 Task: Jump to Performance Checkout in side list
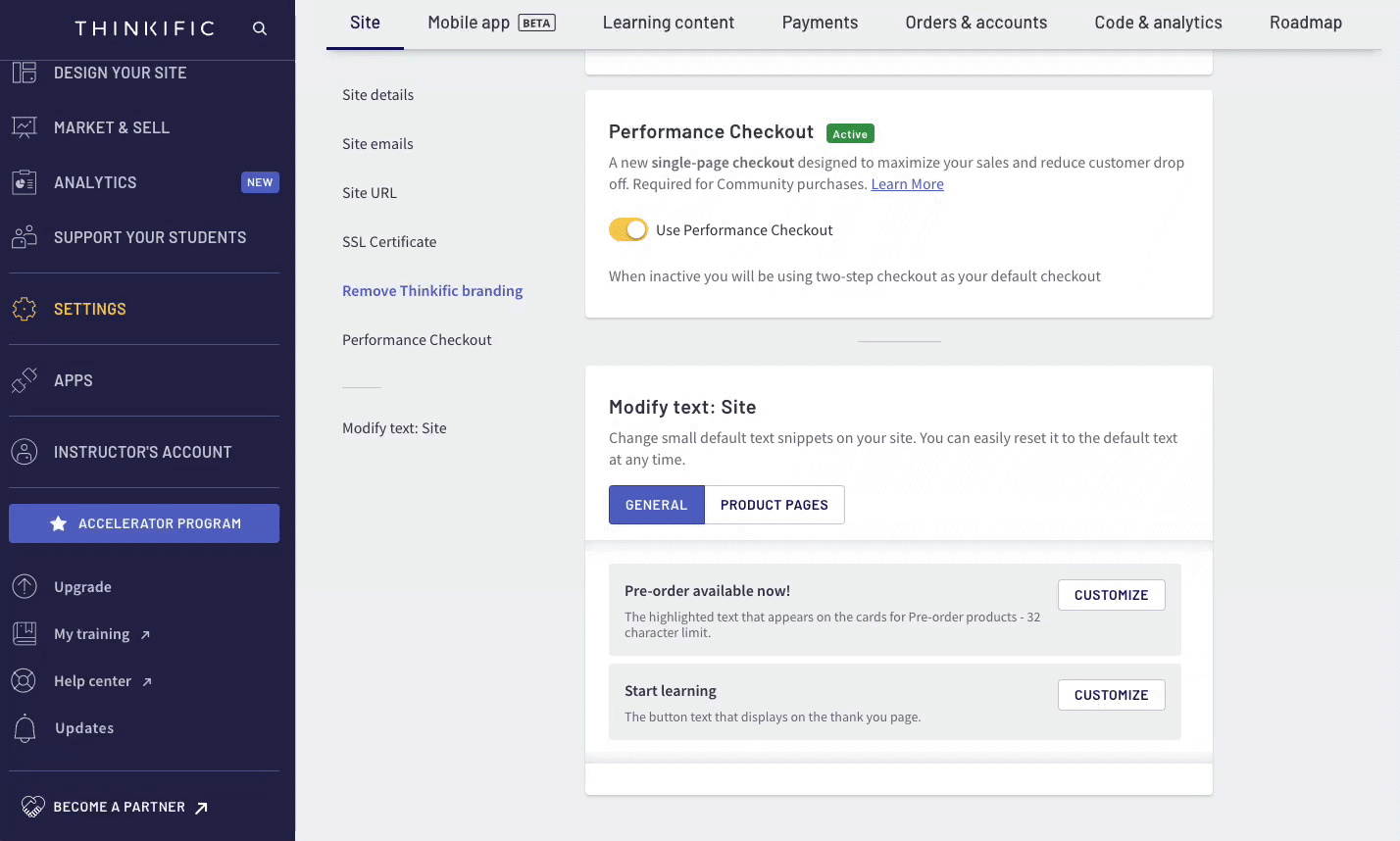coord(417,340)
